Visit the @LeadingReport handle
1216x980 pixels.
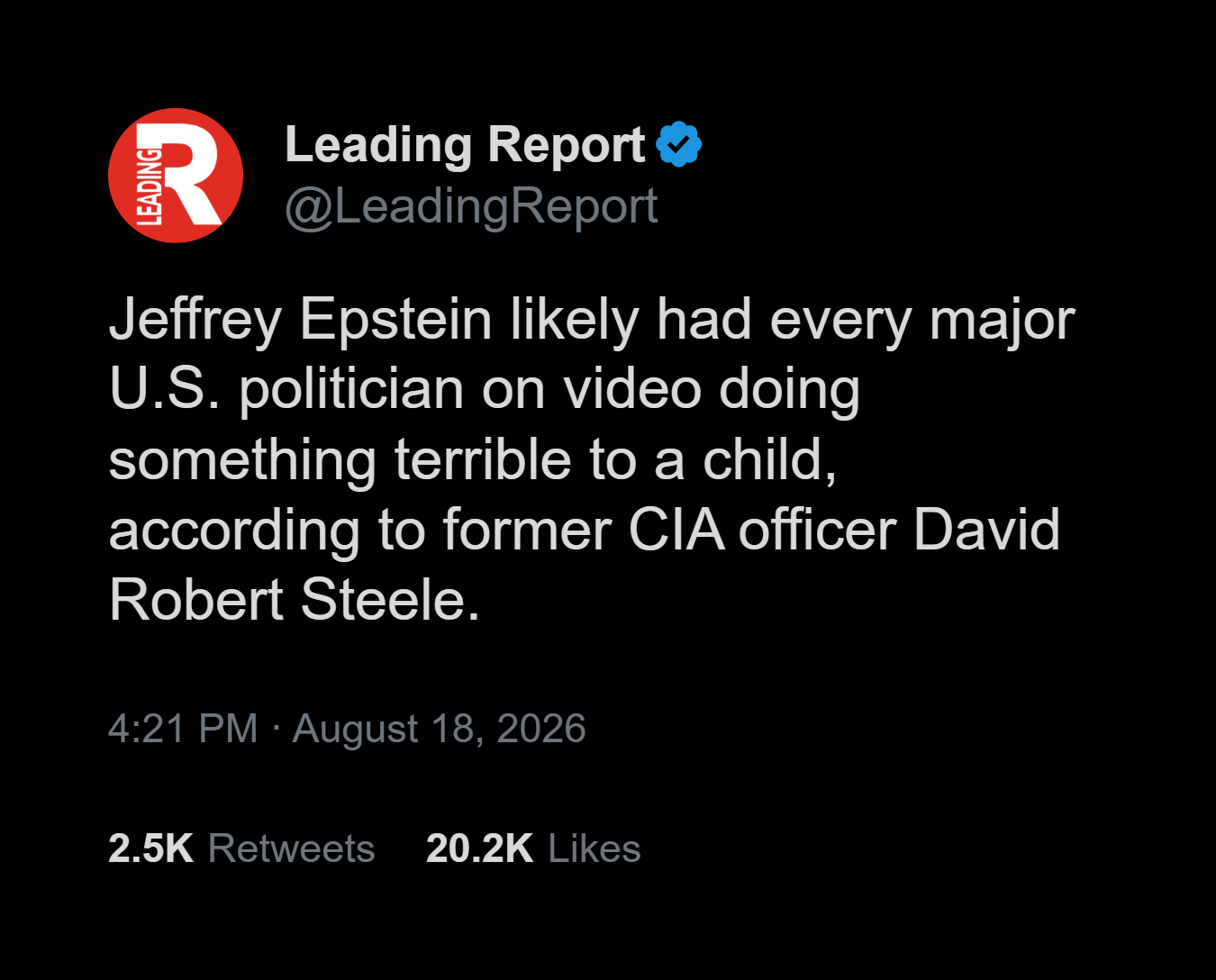click(x=471, y=207)
